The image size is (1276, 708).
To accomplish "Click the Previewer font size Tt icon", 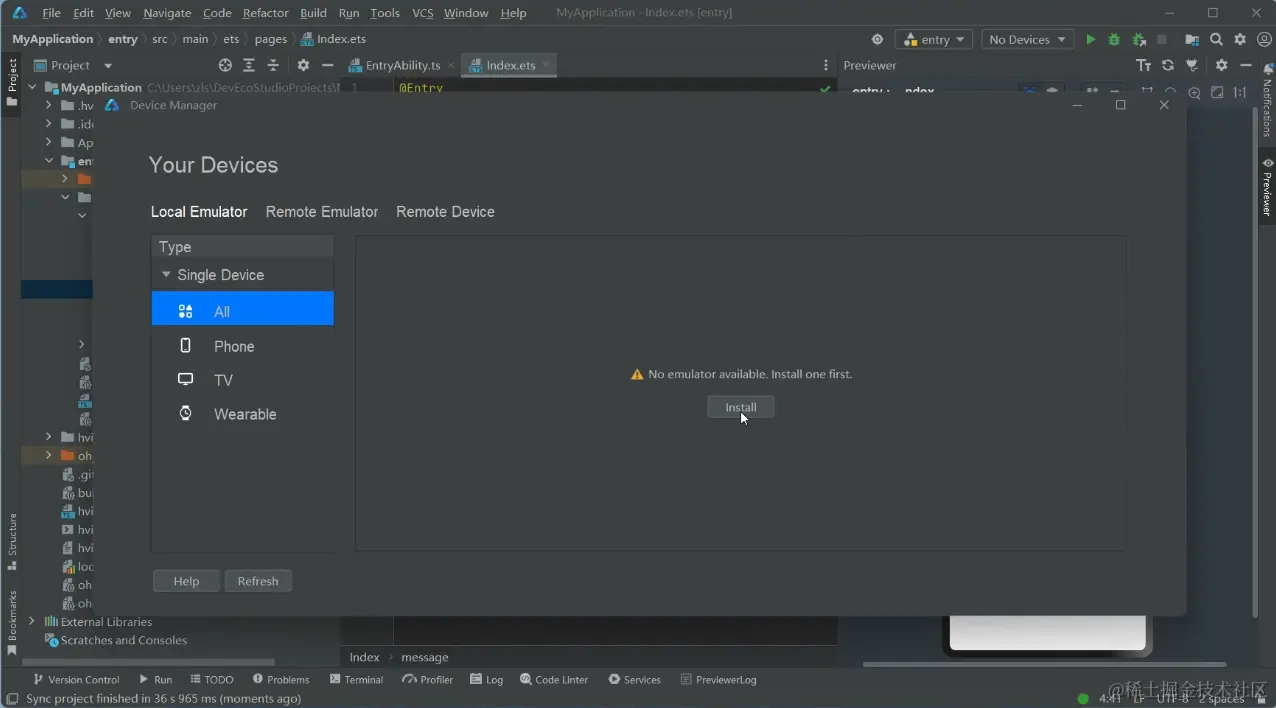I will [x=1144, y=65].
